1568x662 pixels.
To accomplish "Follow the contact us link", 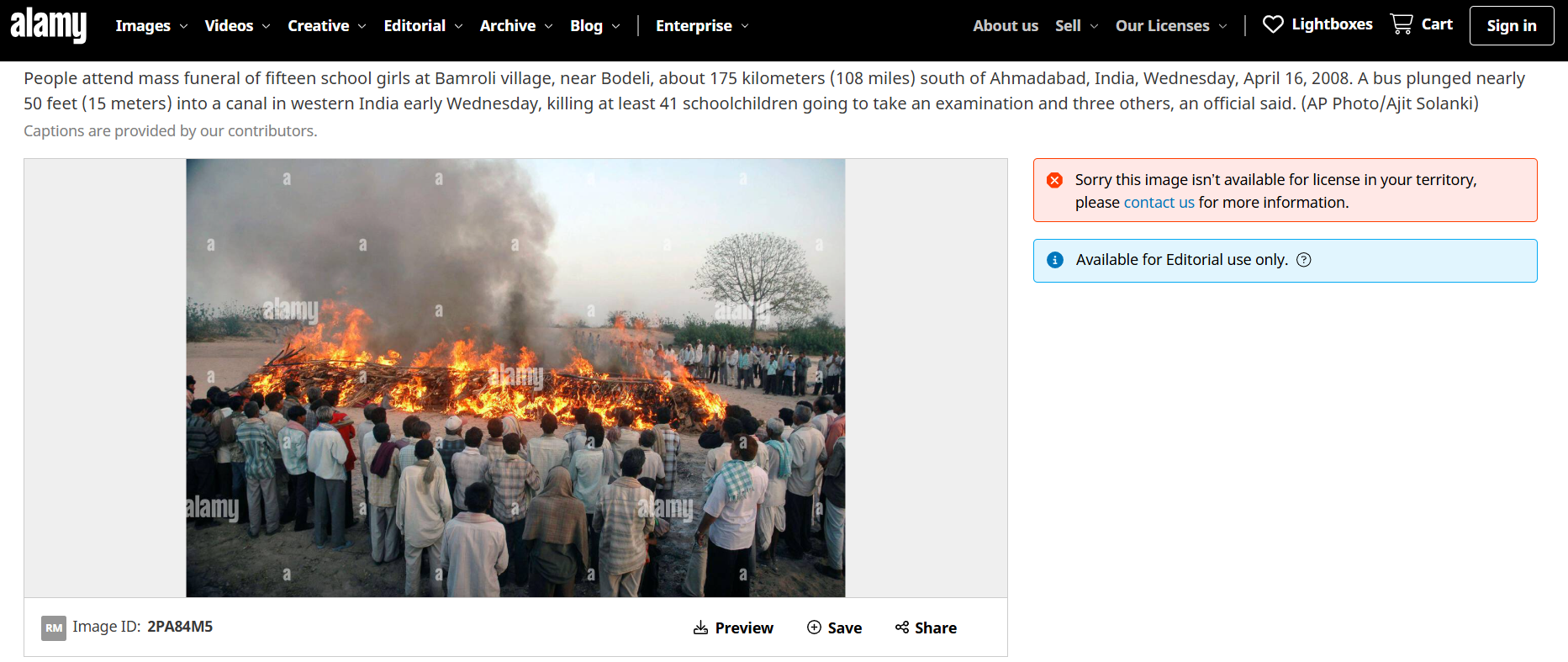I will (x=1159, y=203).
